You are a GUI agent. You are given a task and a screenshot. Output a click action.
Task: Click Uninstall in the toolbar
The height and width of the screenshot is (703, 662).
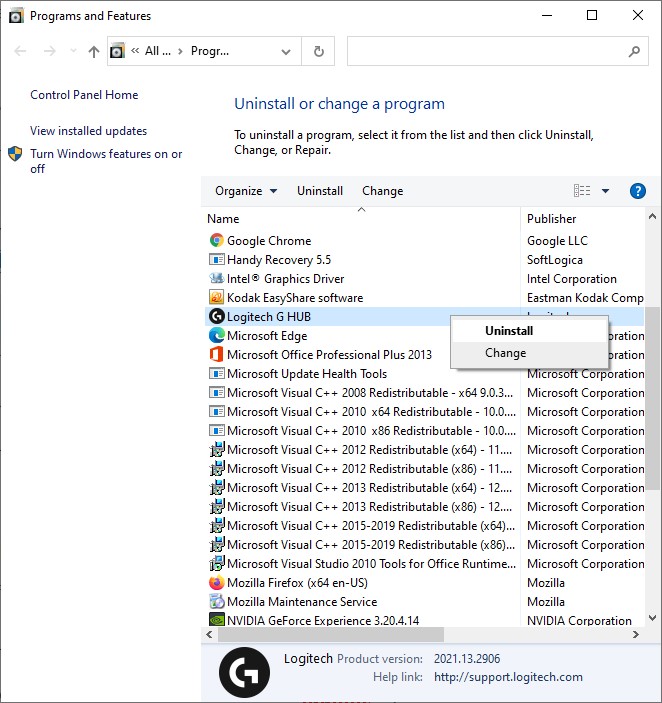(x=320, y=191)
